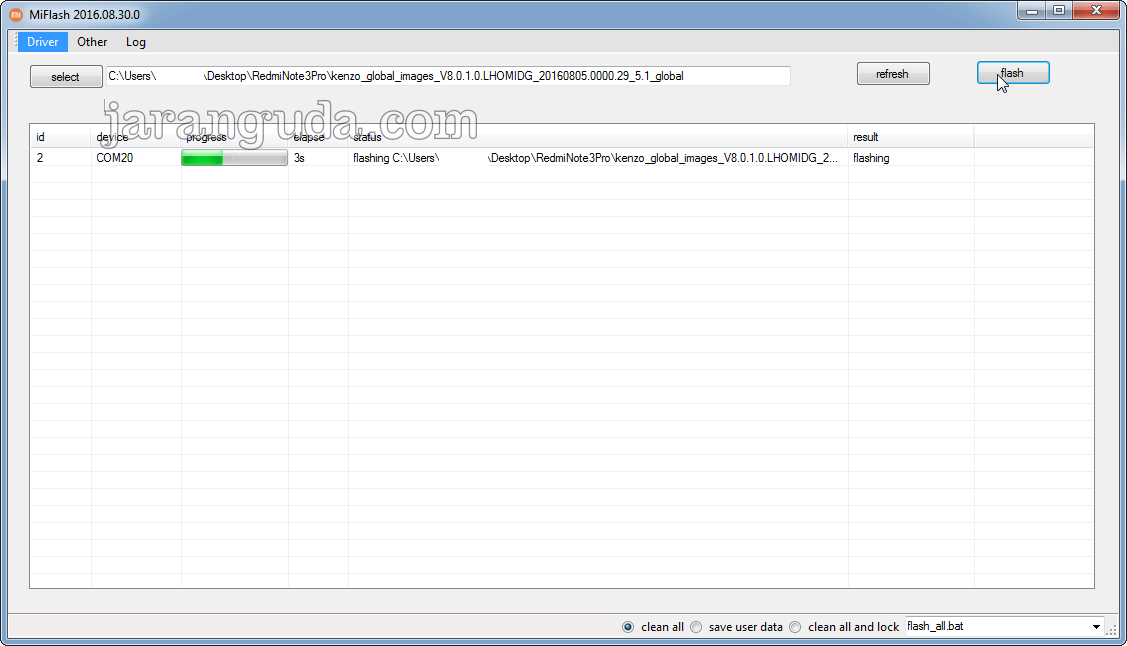Click the status cell starting with flashing C:\Users
This screenshot has height=646, width=1127.
(597, 158)
